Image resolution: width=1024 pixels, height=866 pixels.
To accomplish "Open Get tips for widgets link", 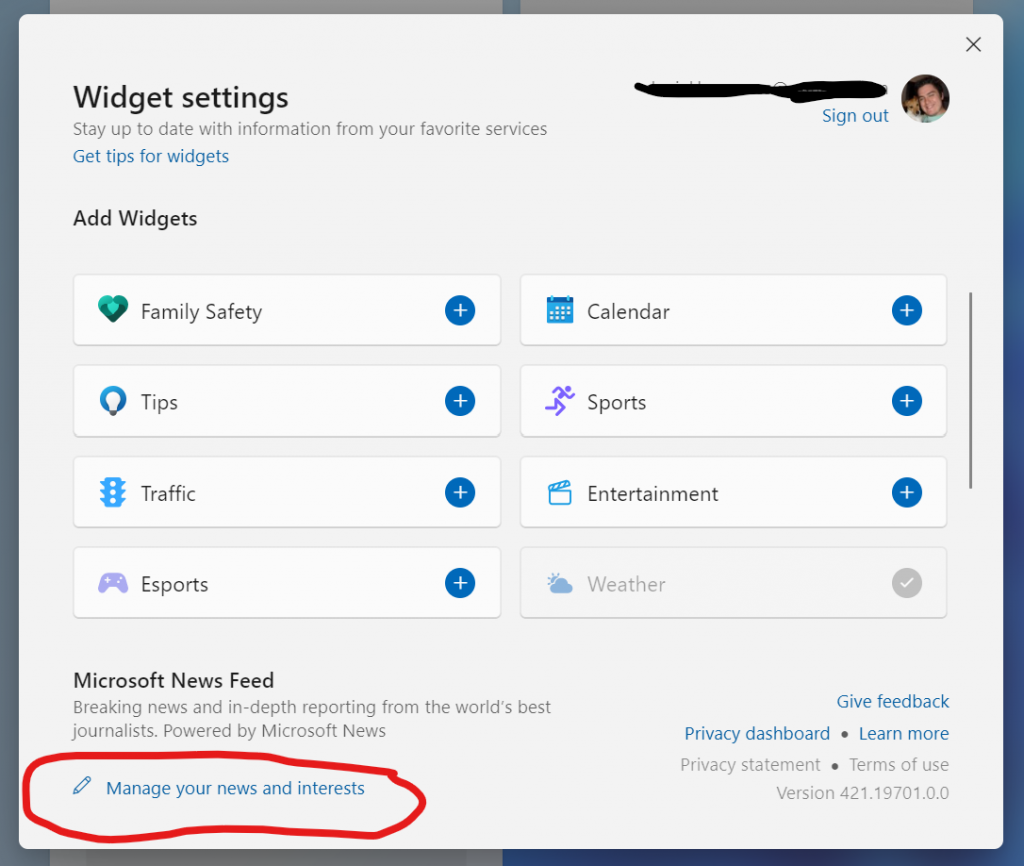I will coord(151,156).
